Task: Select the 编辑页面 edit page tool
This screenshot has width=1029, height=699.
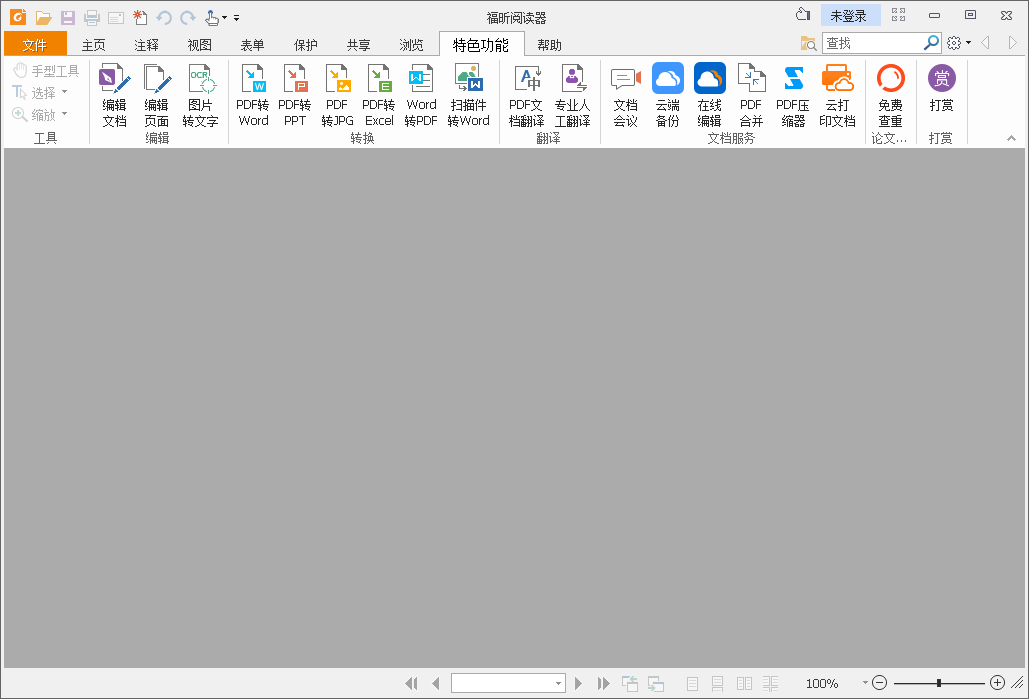Action: [x=156, y=96]
